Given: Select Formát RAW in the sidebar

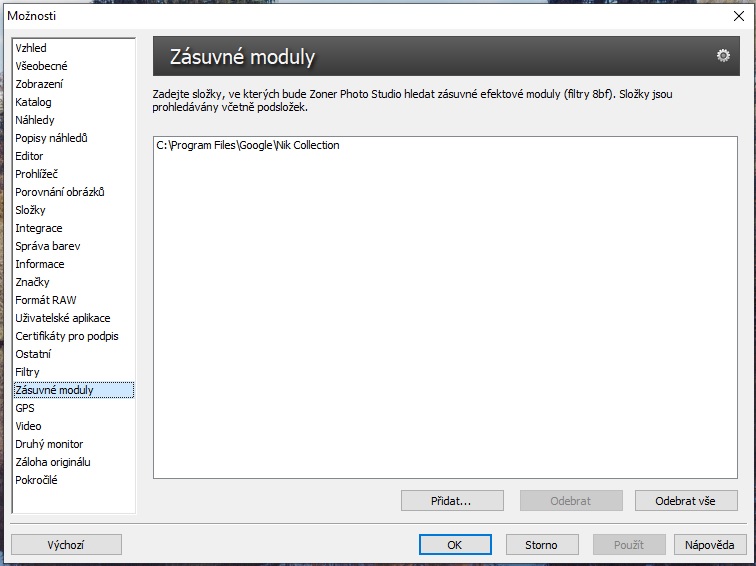Looking at the screenshot, I should [46, 300].
